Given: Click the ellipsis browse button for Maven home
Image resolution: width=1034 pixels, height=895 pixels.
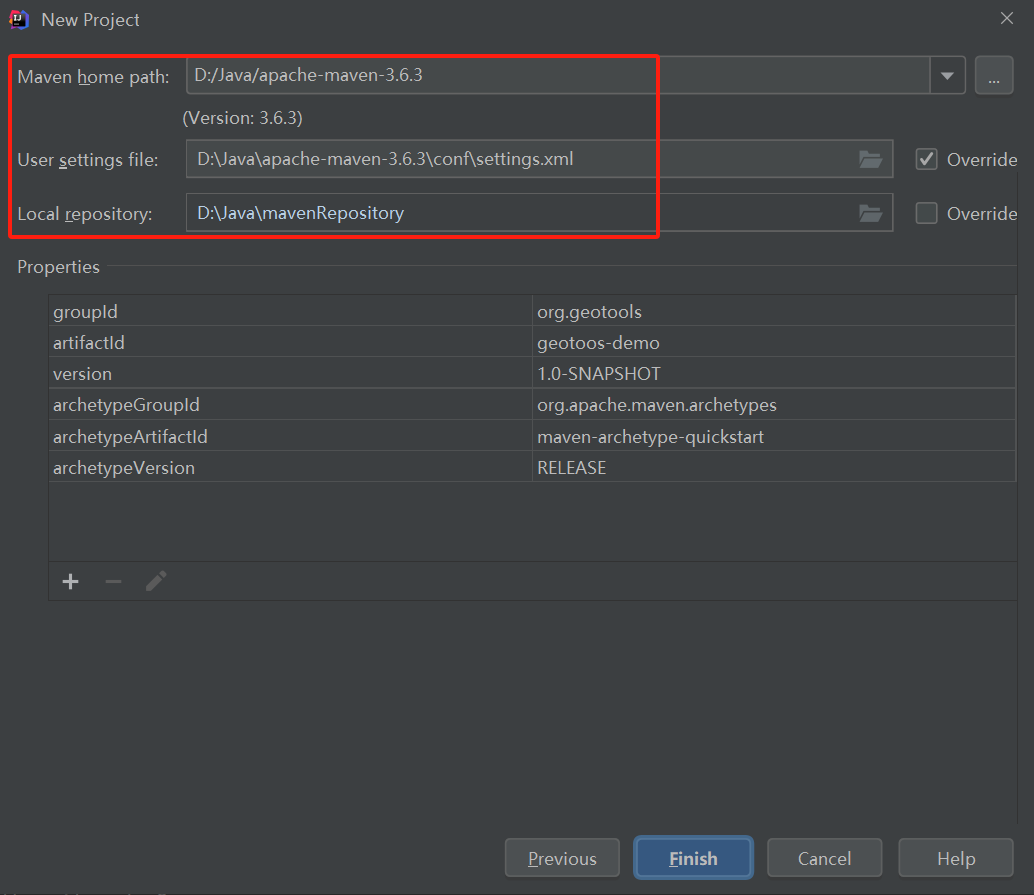Looking at the screenshot, I should 994,75.
